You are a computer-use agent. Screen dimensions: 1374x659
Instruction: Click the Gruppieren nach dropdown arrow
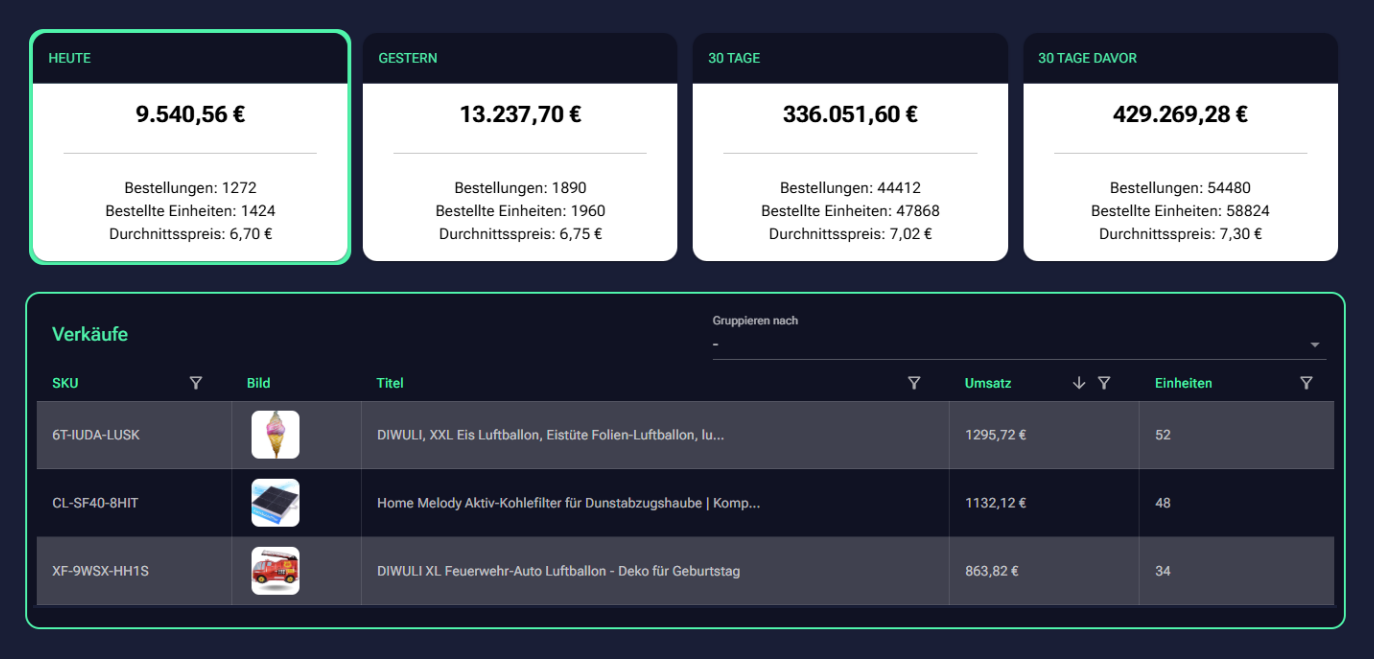(x=1314, y=345)
